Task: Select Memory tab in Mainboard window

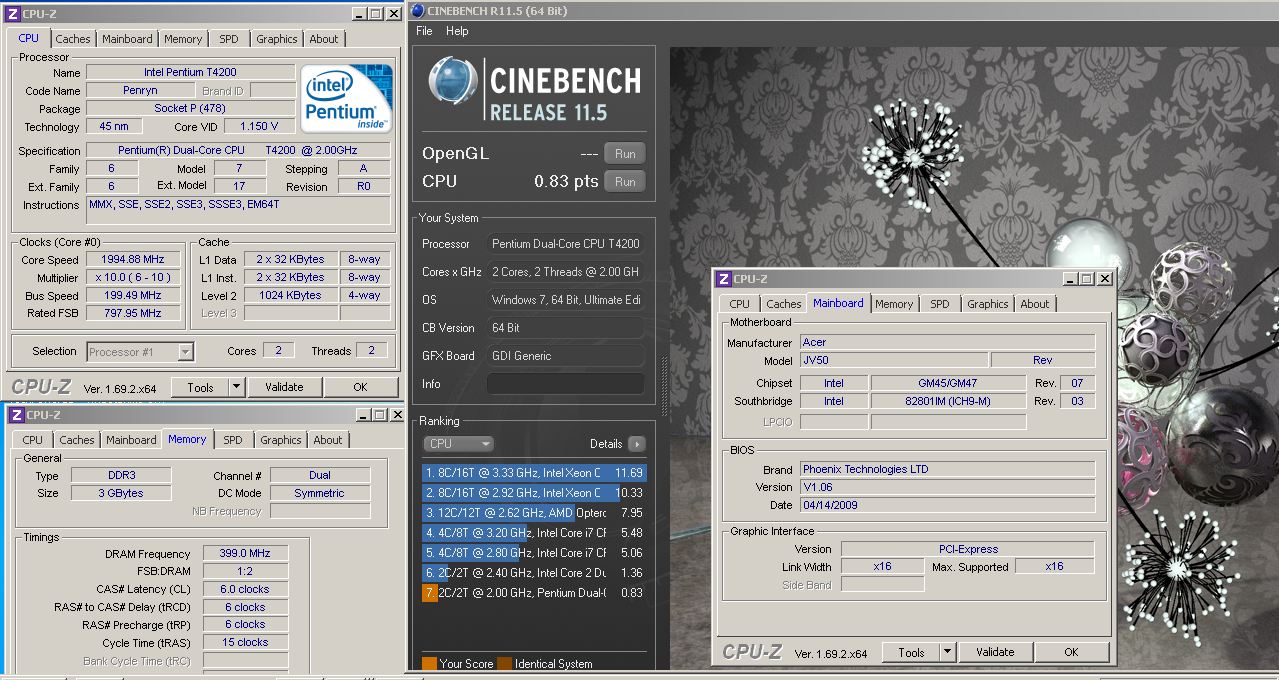Action: pyautogui.click(x=894, y=304)
